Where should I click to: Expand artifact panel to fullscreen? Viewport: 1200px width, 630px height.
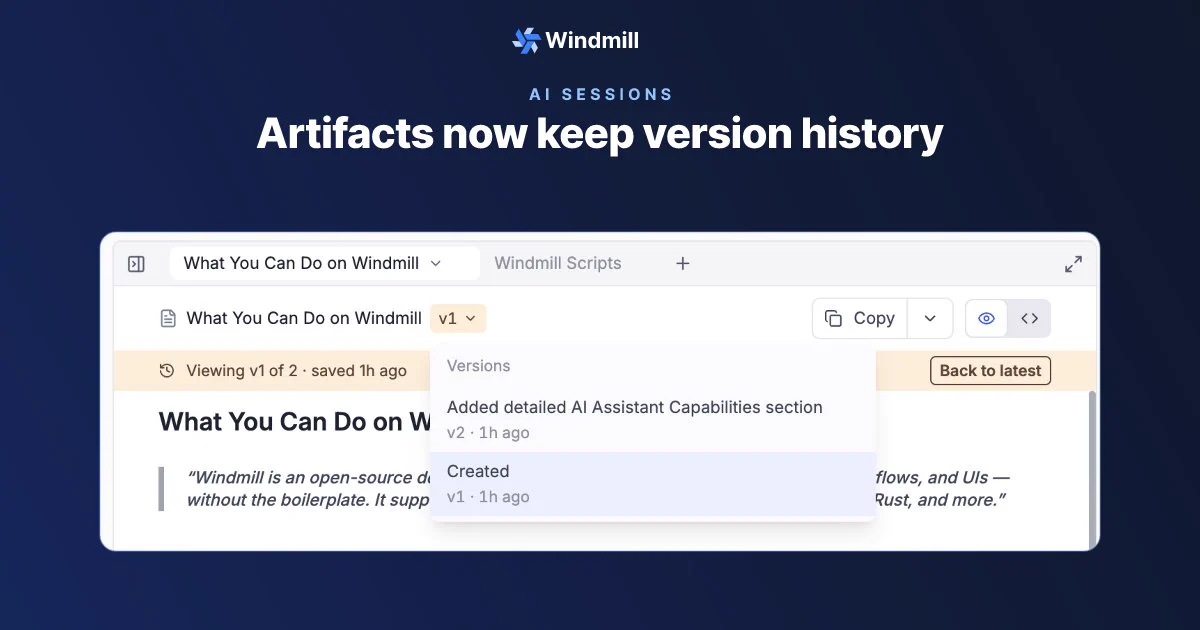(1073, 264)
